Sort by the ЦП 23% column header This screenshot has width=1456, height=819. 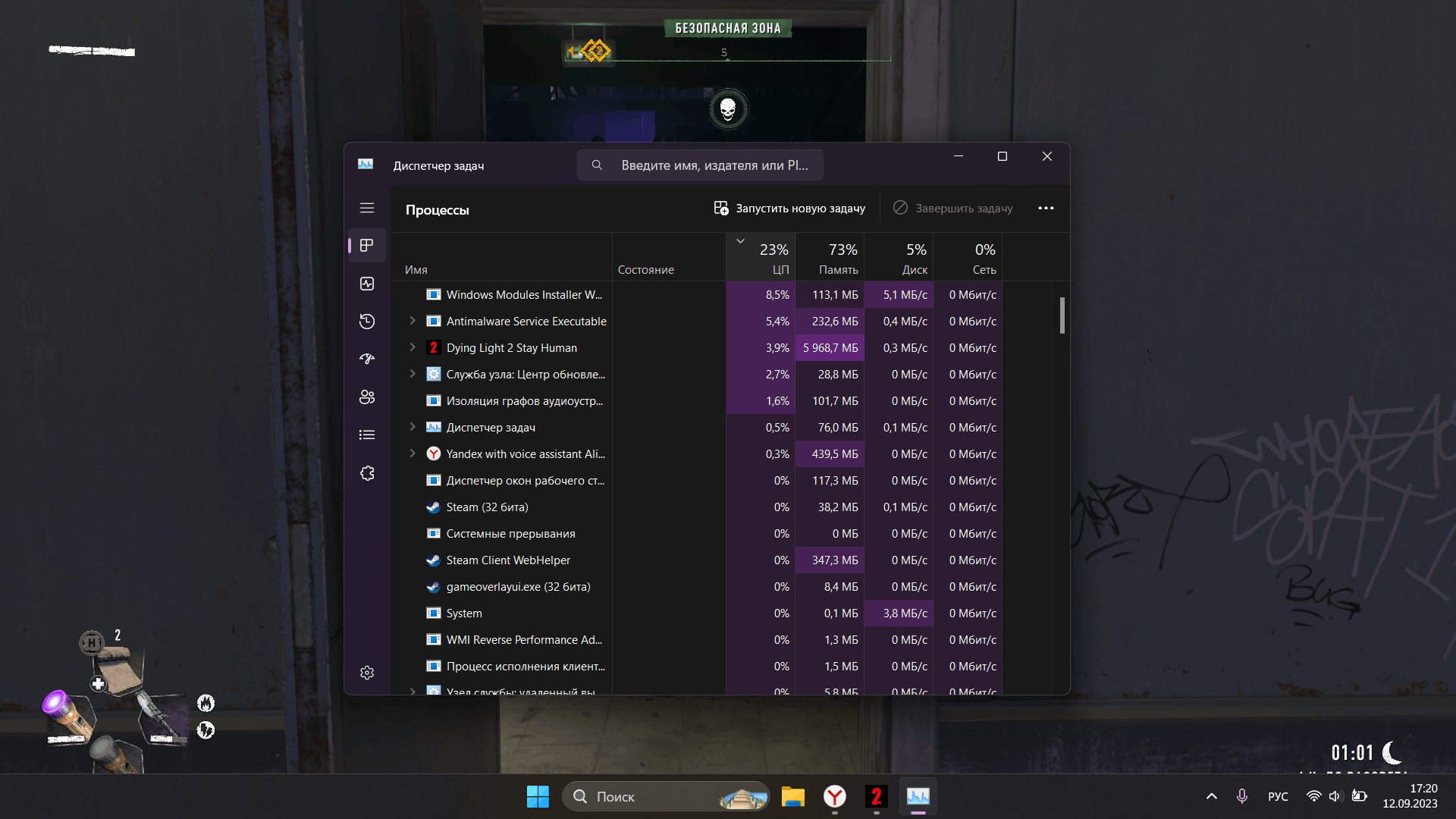761,257
